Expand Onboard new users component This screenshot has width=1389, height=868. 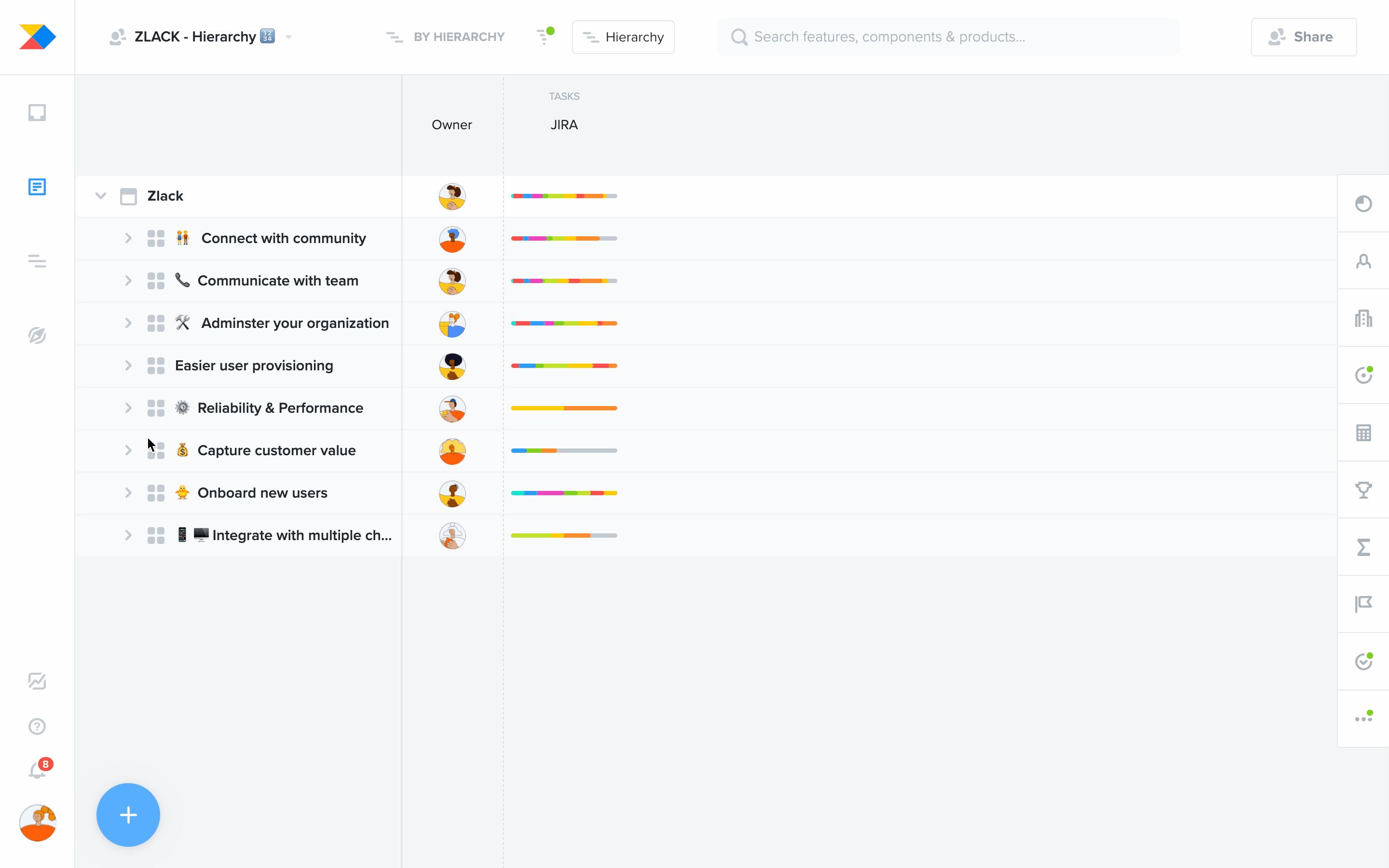[128, 493]
